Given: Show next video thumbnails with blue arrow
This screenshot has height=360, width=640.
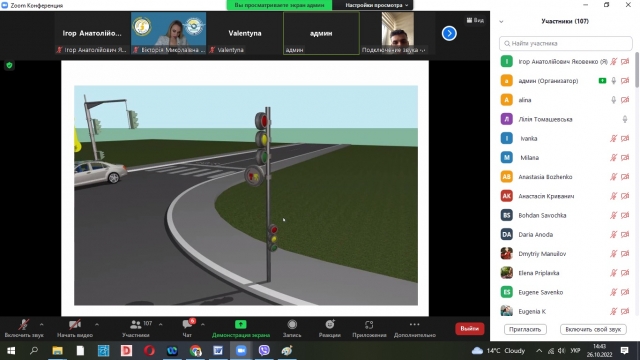Looking at the screenshot, I should (449, 33).
